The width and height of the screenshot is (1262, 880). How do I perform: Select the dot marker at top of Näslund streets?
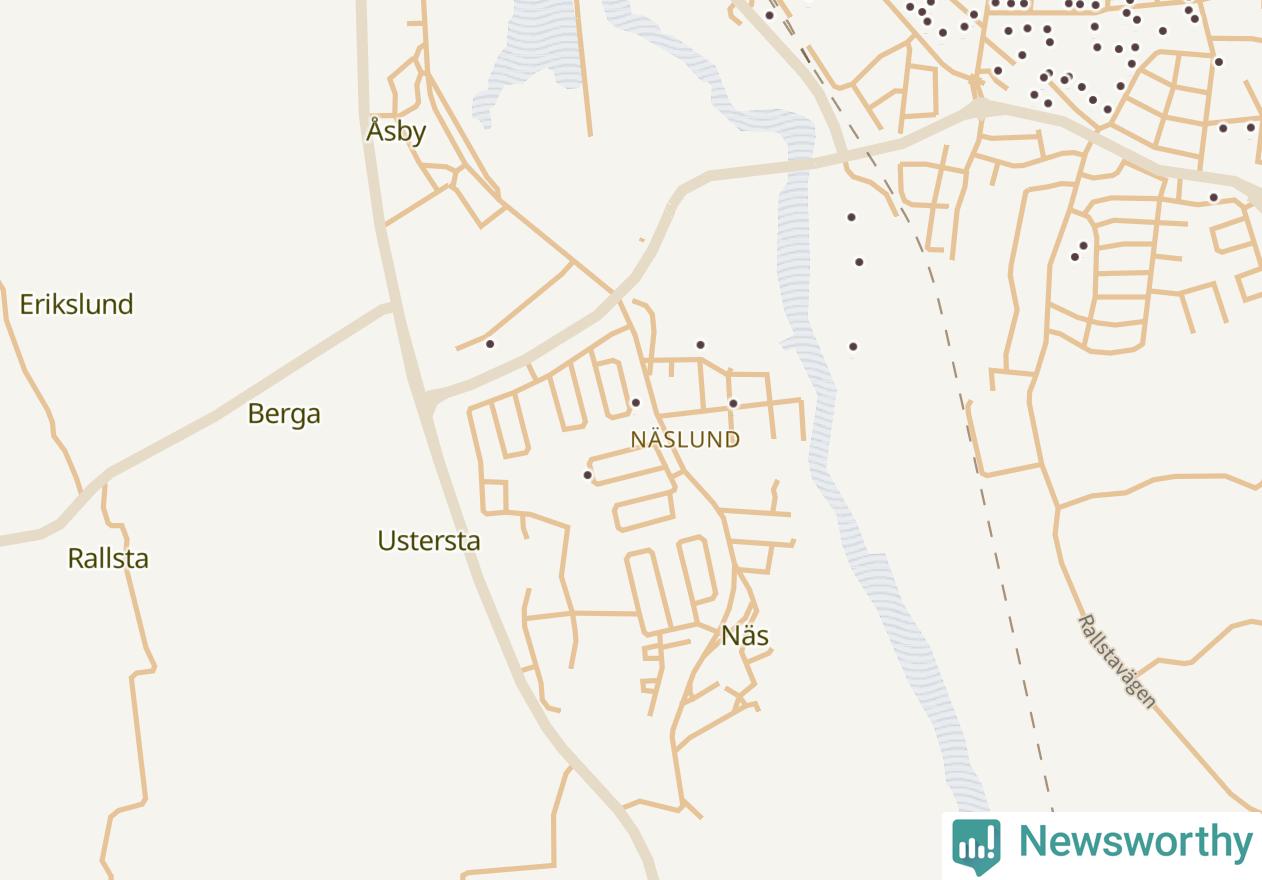tap(700, 345)
